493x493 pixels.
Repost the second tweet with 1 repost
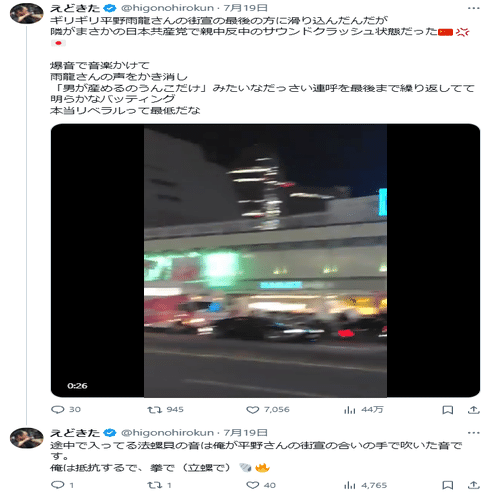[159, 485]
